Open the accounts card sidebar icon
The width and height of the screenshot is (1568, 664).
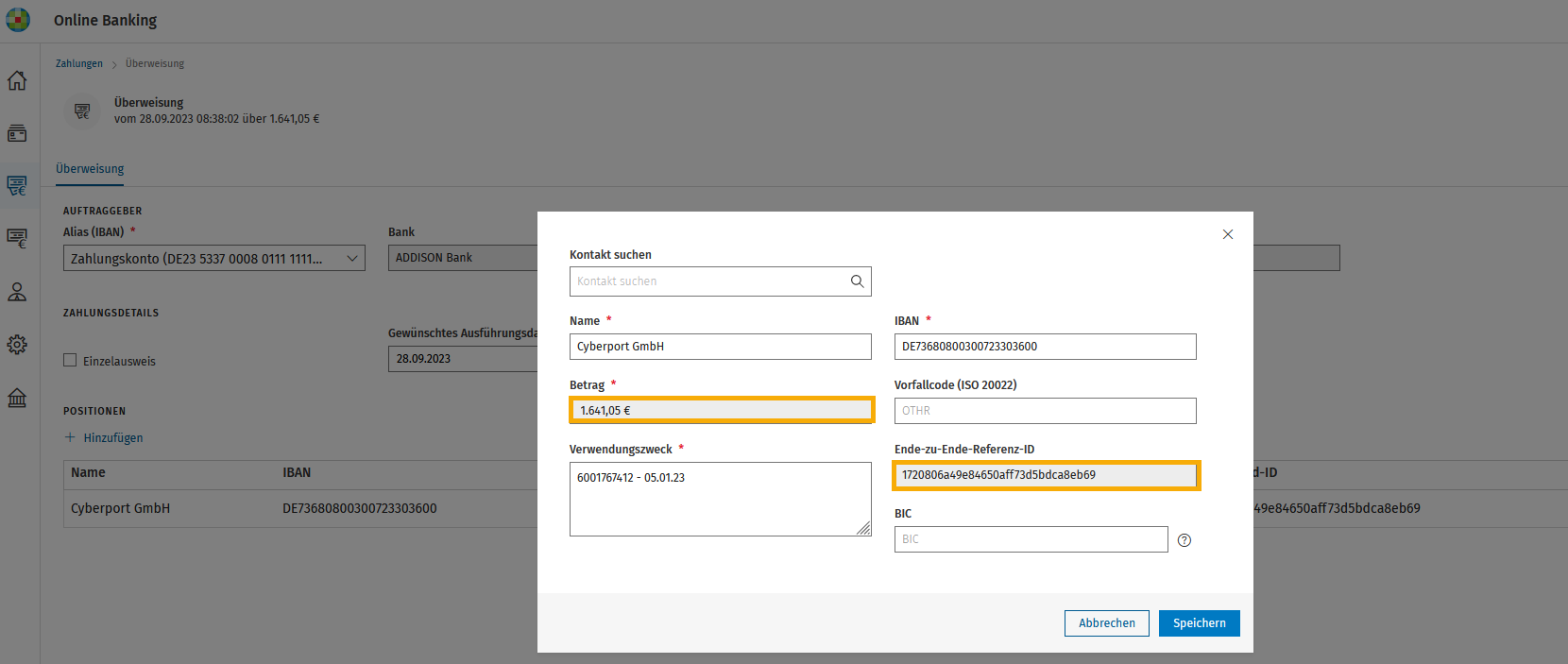click(x=17, y=133)
